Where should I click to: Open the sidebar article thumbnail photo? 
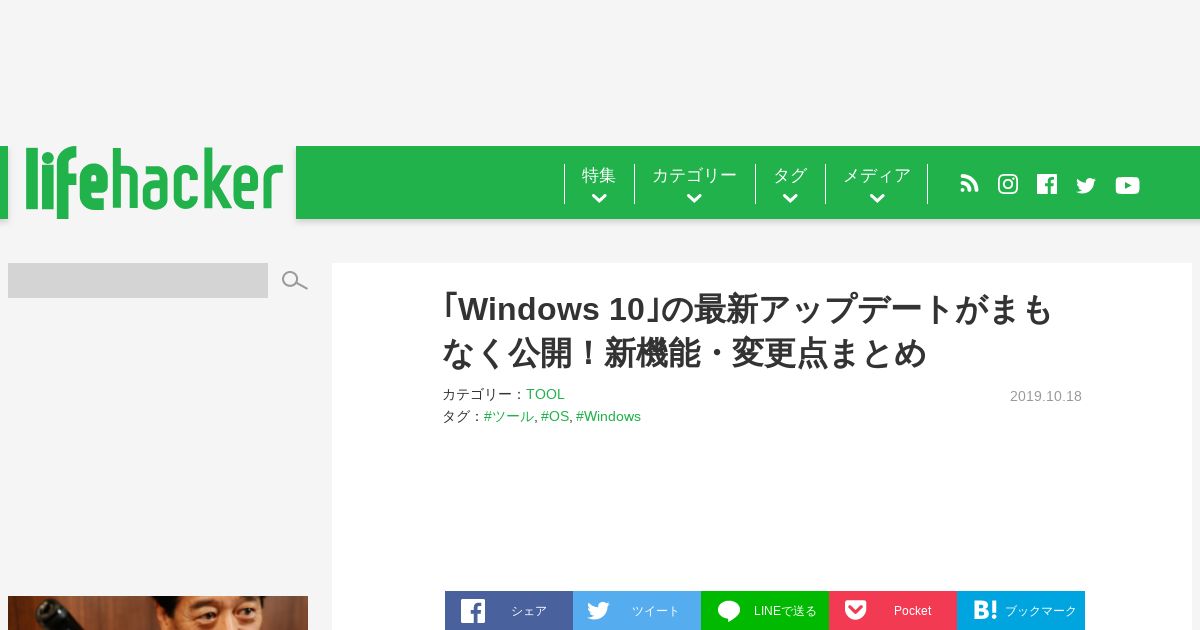(158, 613)
